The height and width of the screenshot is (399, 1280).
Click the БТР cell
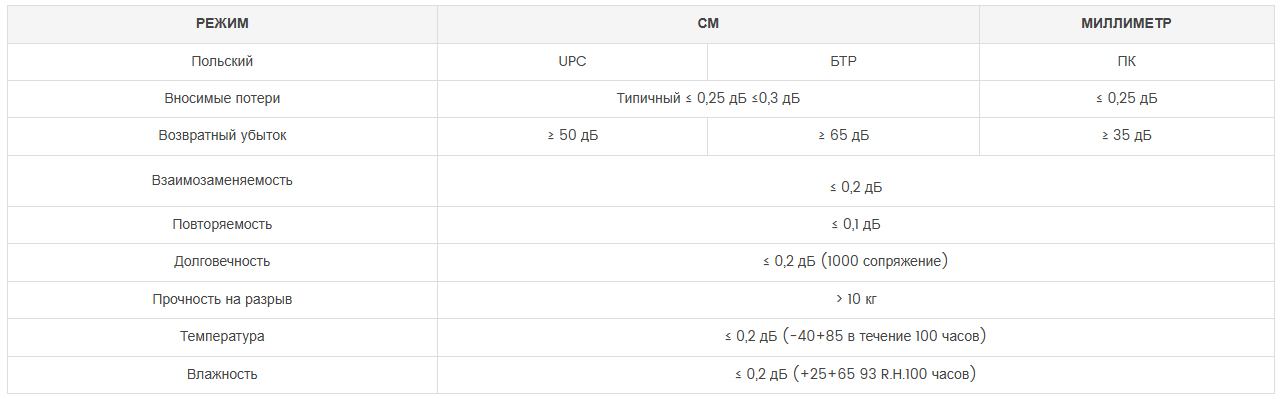(x=843, y=61)
